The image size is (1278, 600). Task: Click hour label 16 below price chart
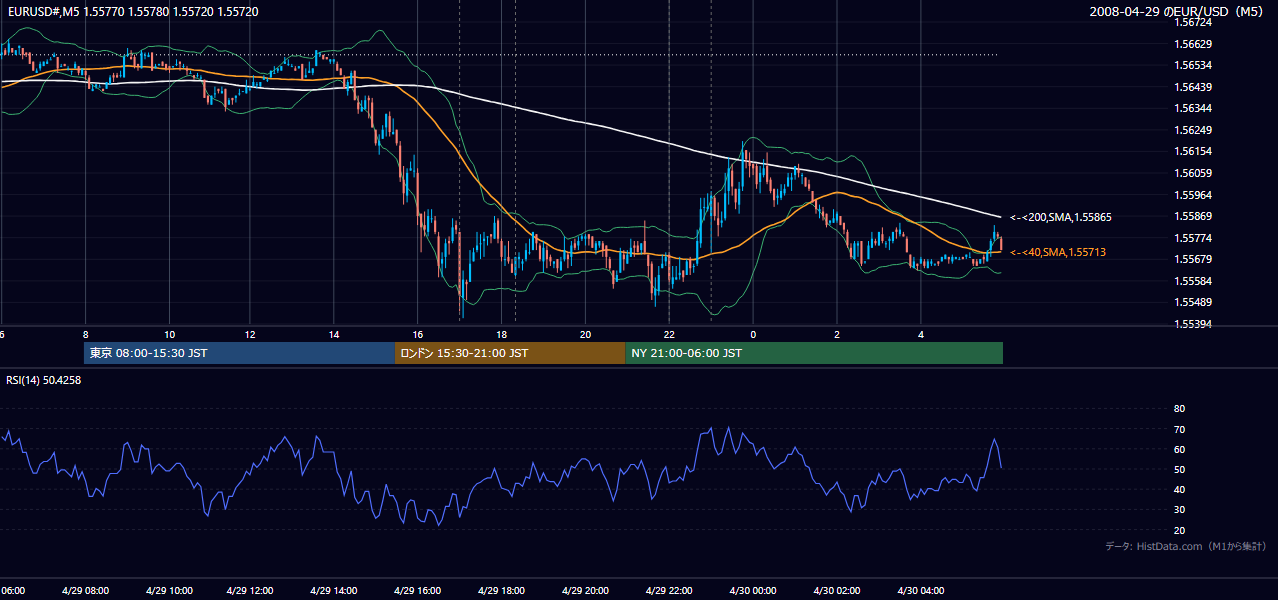coord(418,334)
